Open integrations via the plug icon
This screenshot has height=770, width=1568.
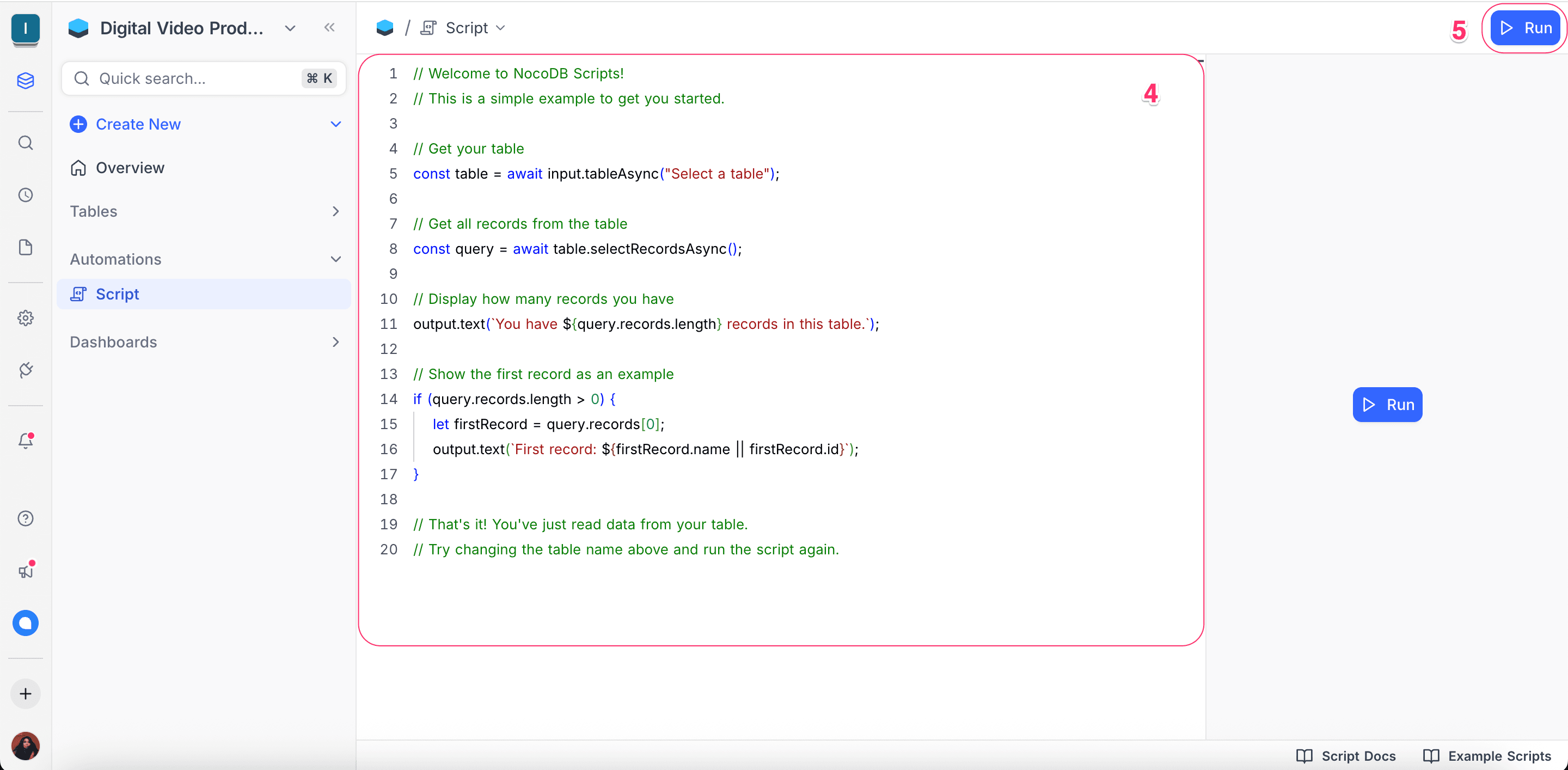pyautogui.click(x=26, y=369)
